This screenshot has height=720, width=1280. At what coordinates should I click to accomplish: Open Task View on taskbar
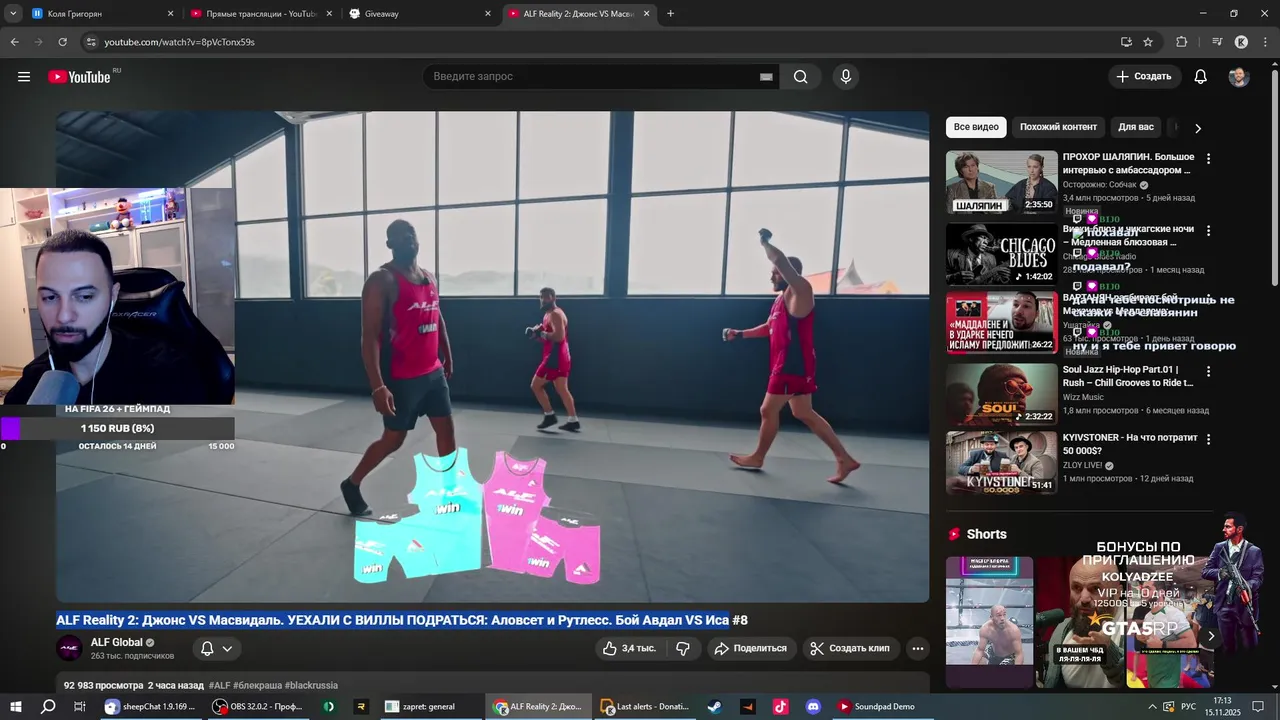(x=80, y=706)
